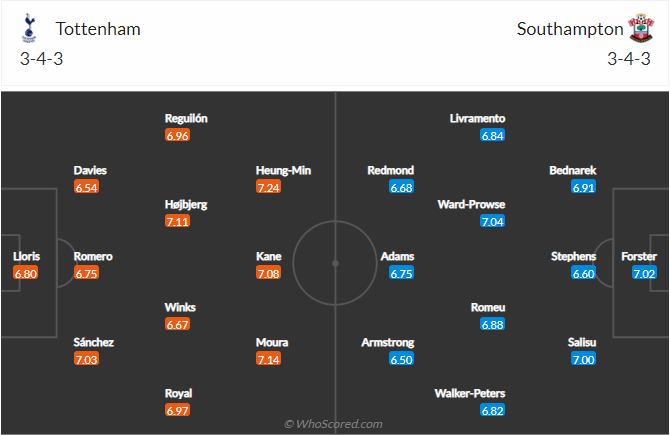This screenshot has width=670, height=435.
Task: Select Kane's 7.08 rating badge
Action: click(268, 273)
